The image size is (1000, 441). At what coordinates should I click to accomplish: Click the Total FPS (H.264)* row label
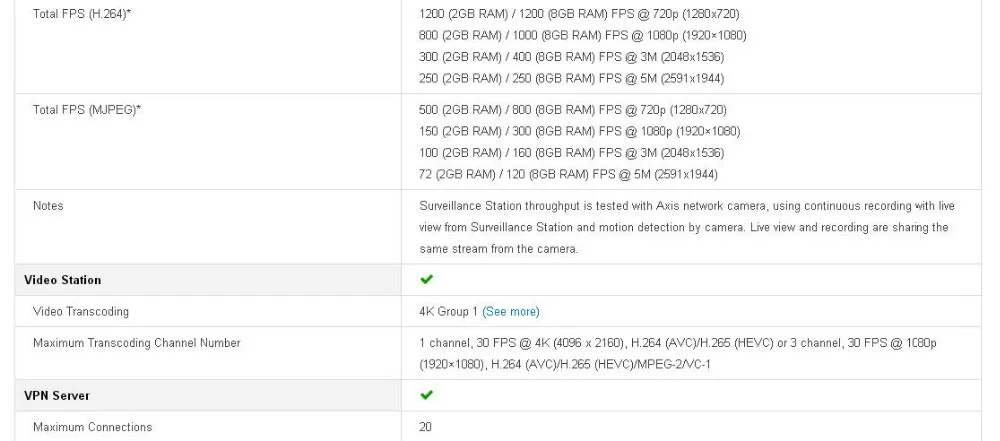coord(82,13)
